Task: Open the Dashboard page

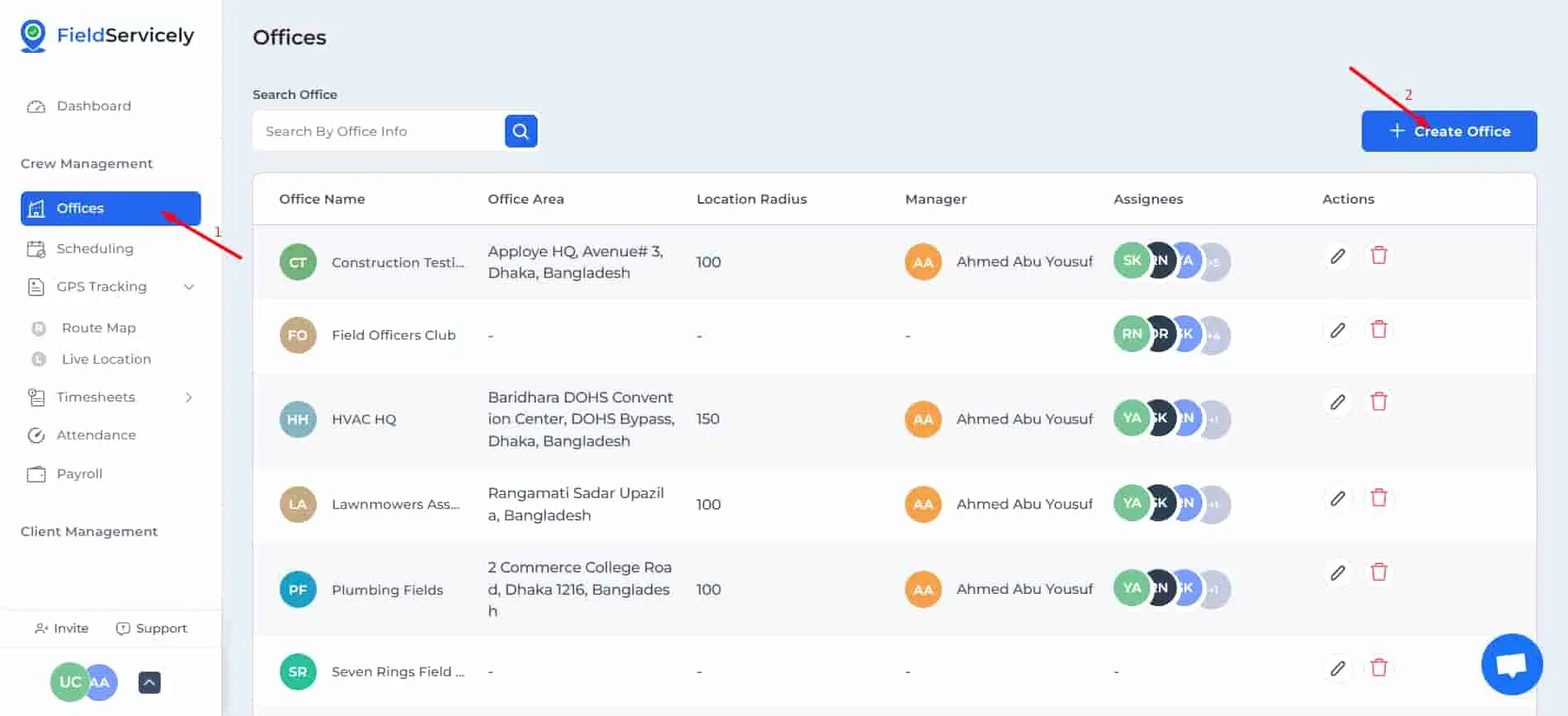Action: pos(93,106)
